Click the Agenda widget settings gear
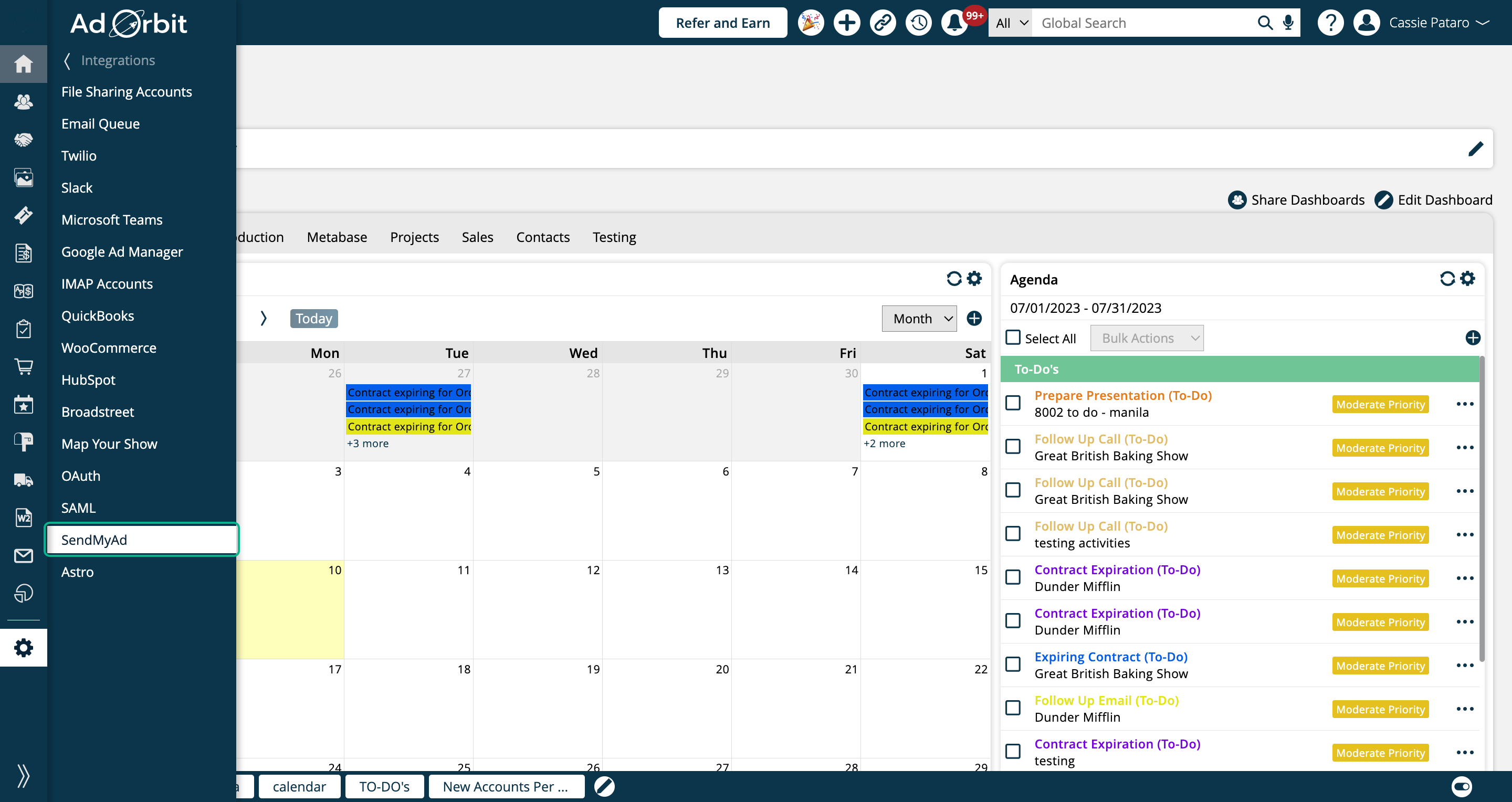 tap(1468, 279)
